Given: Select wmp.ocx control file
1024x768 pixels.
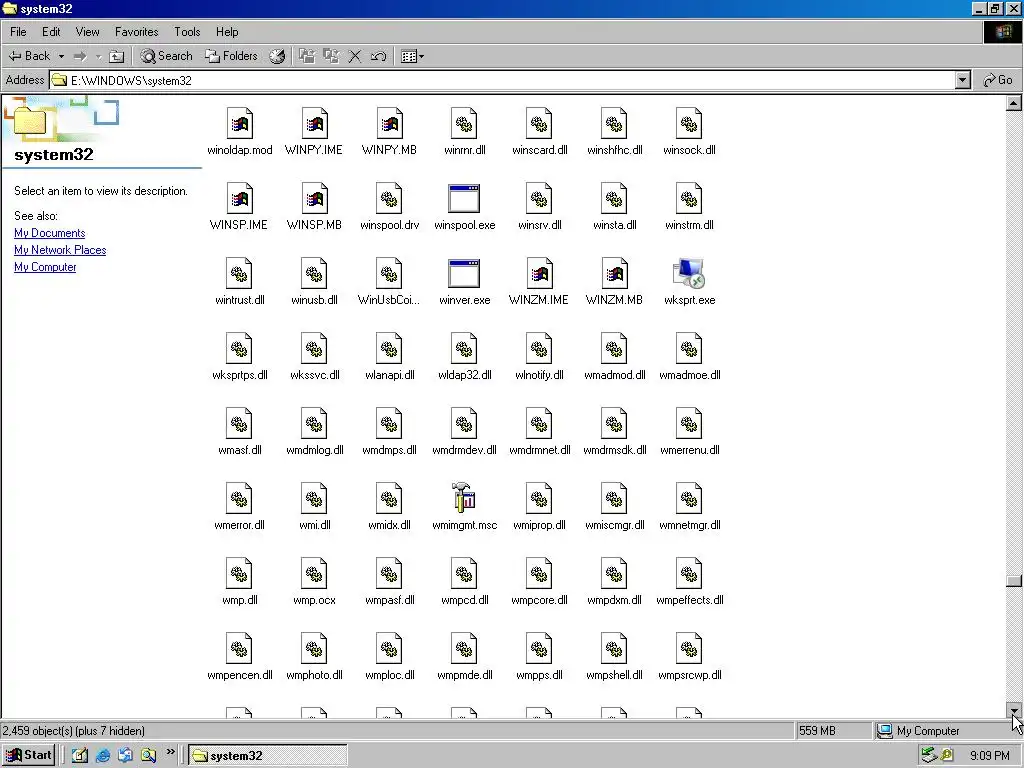Looking at the screenshot, I should coord(314,582).
